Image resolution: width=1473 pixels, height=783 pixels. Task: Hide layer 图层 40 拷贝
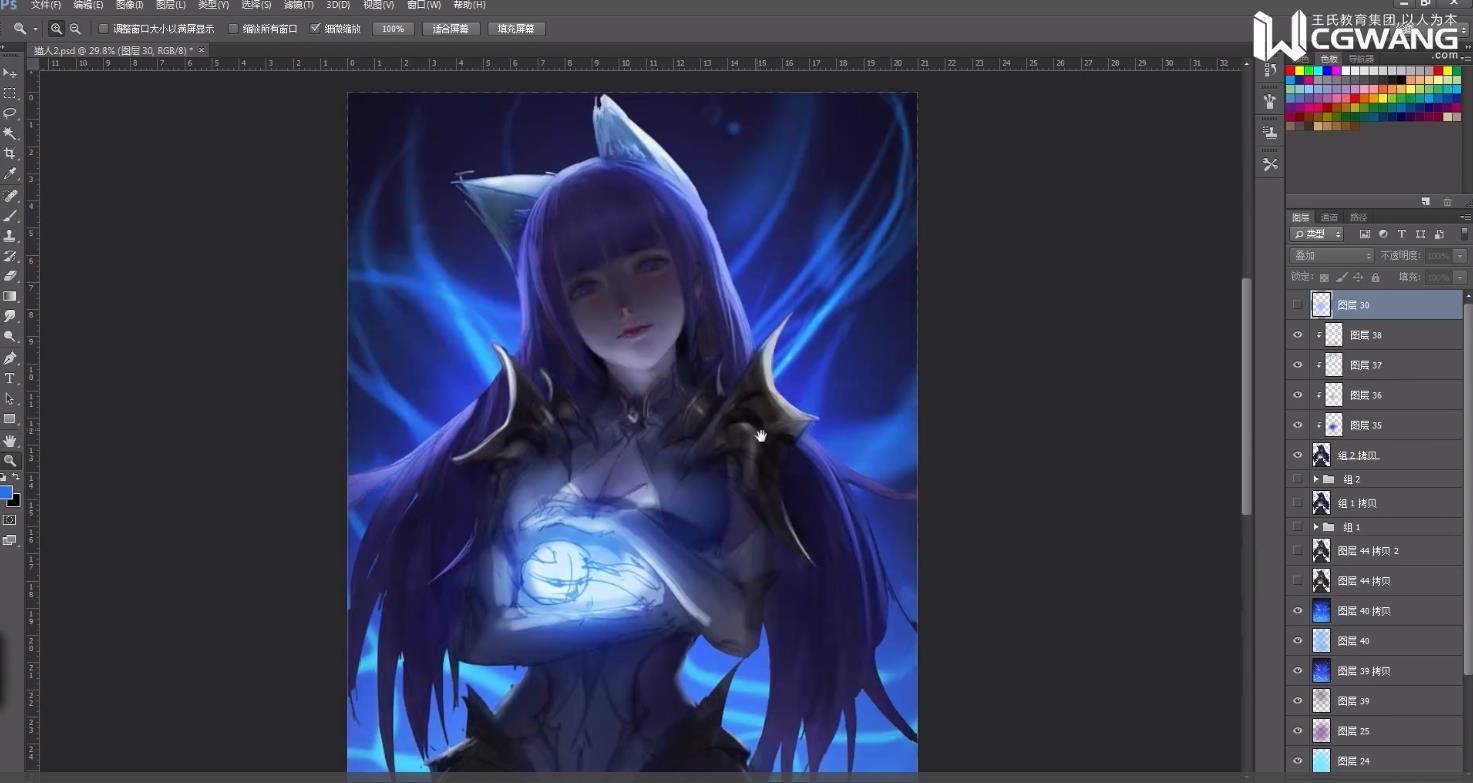coord(1297,611)
